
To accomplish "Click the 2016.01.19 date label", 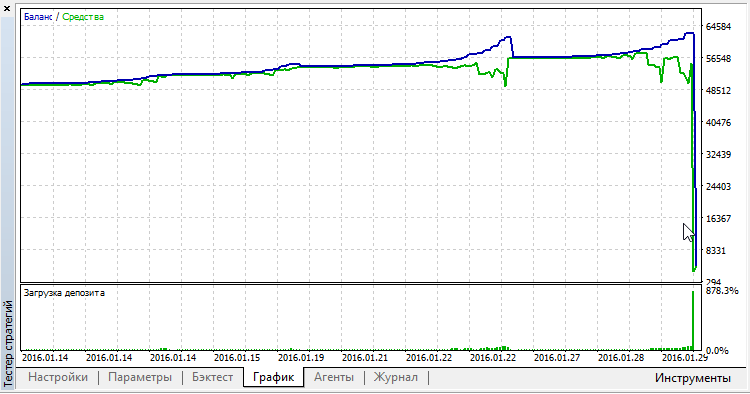I will 301,358.
